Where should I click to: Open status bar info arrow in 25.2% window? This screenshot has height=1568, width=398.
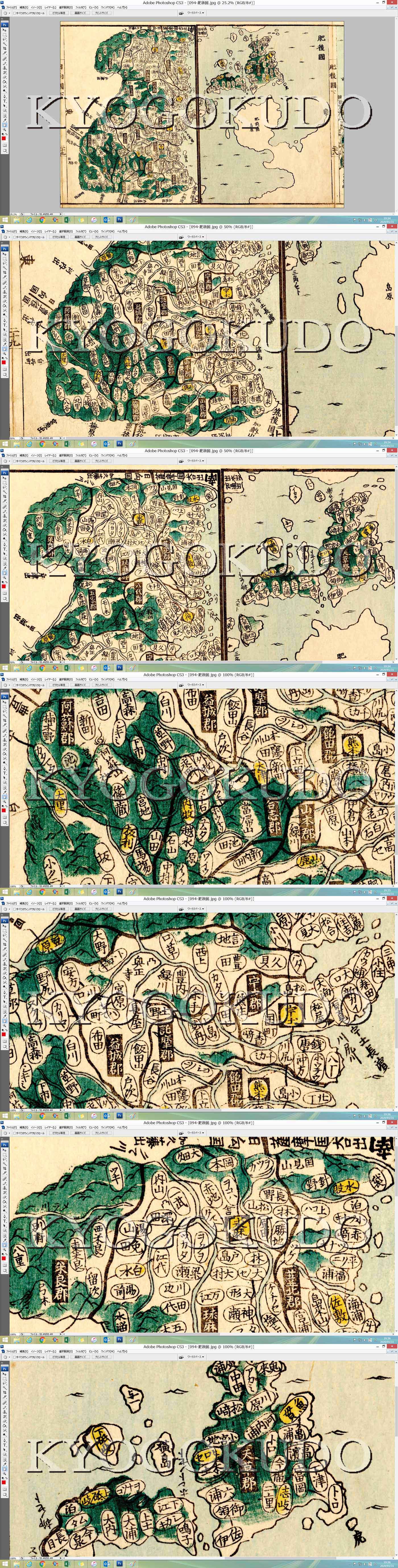(61, 214)
